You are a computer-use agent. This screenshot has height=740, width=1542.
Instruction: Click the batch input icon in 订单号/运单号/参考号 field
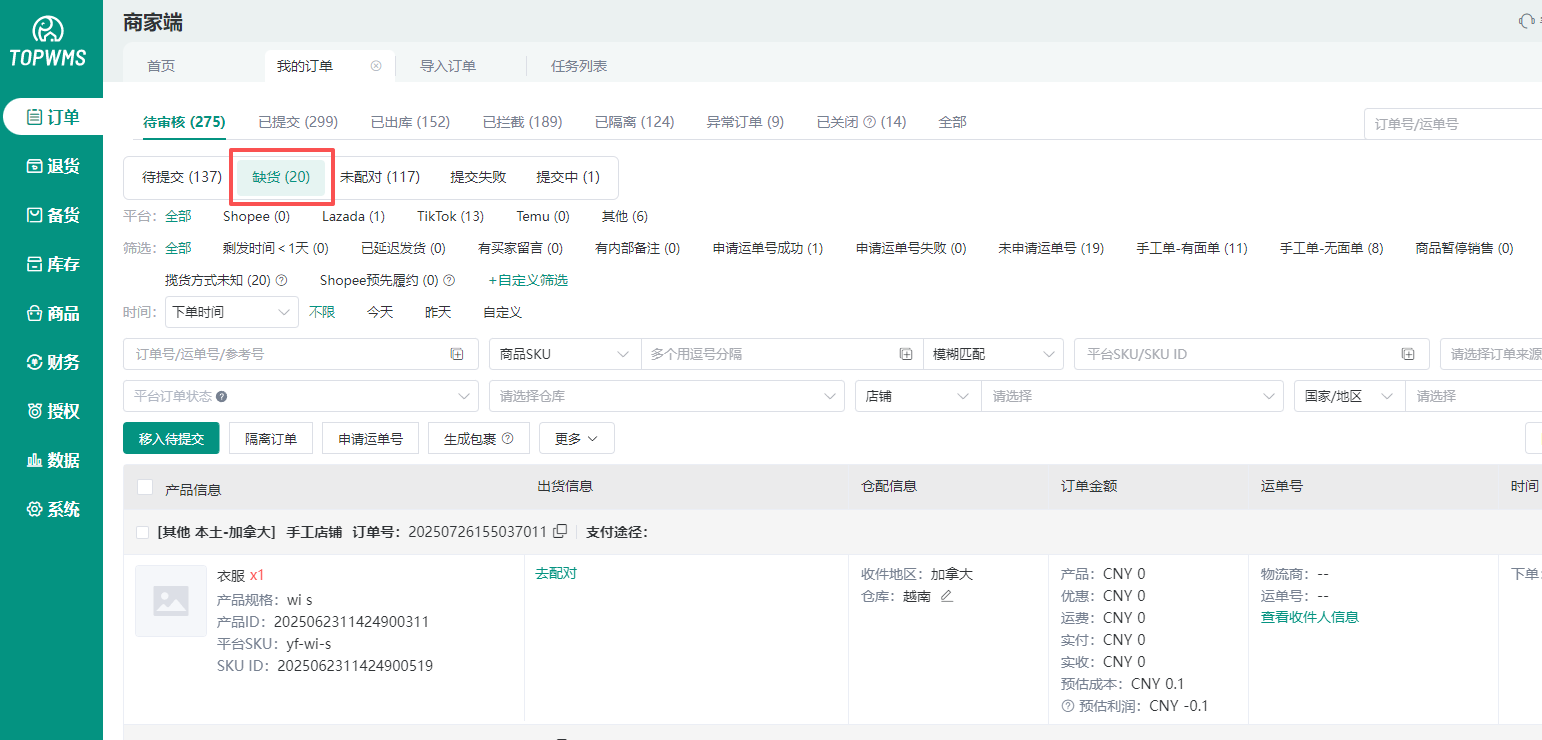(x=457, y=354)
